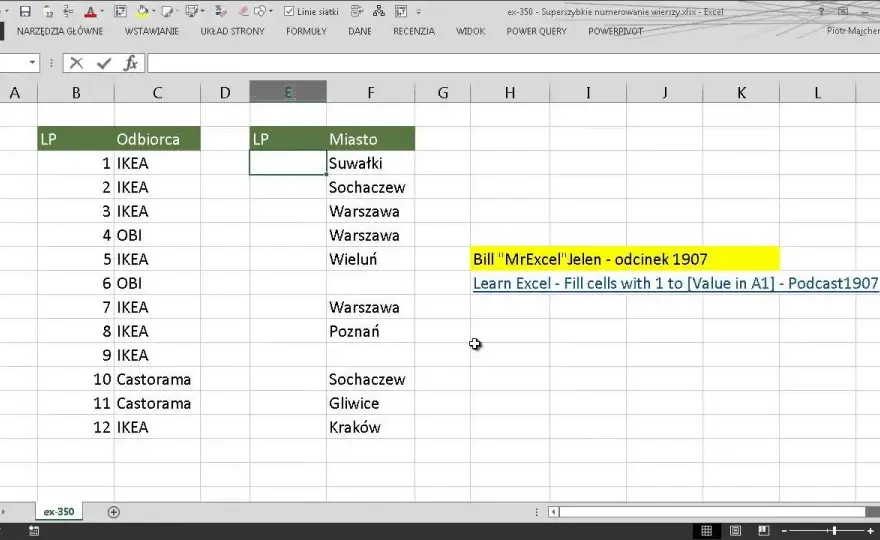Select column B header

76,92
